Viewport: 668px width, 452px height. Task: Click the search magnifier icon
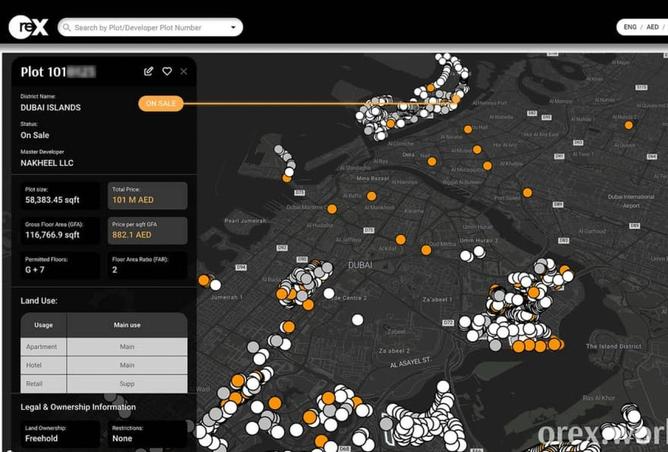pyautogui.click(x=66, y=28)
